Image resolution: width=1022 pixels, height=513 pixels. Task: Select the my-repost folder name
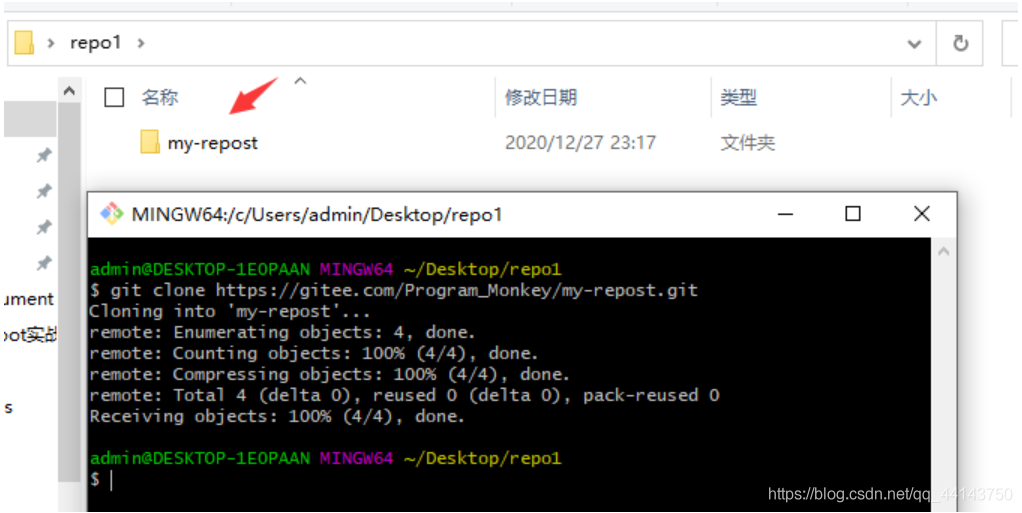pyautogui.click(x=212, y=143)
